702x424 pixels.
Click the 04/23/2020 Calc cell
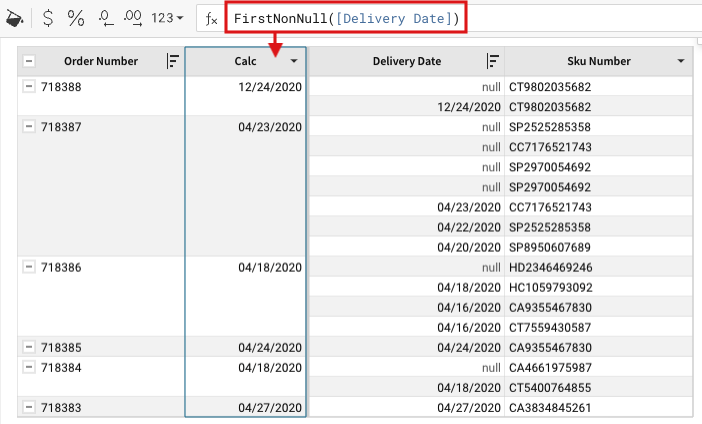[x=269, y=127]
